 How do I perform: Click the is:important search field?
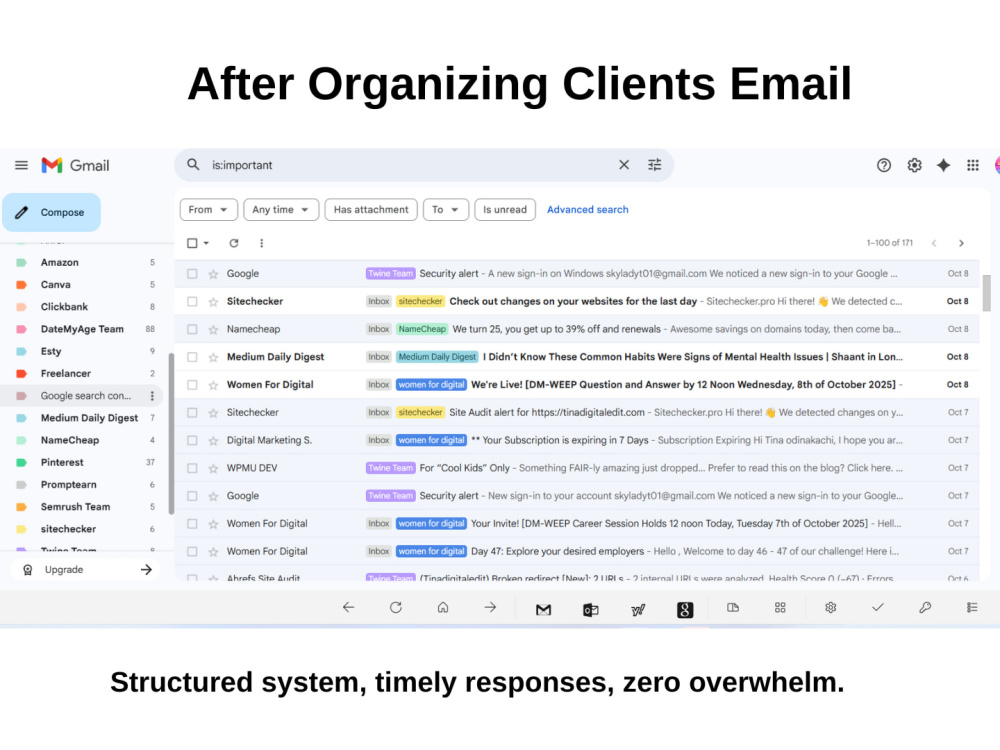[x=408, y=165]
